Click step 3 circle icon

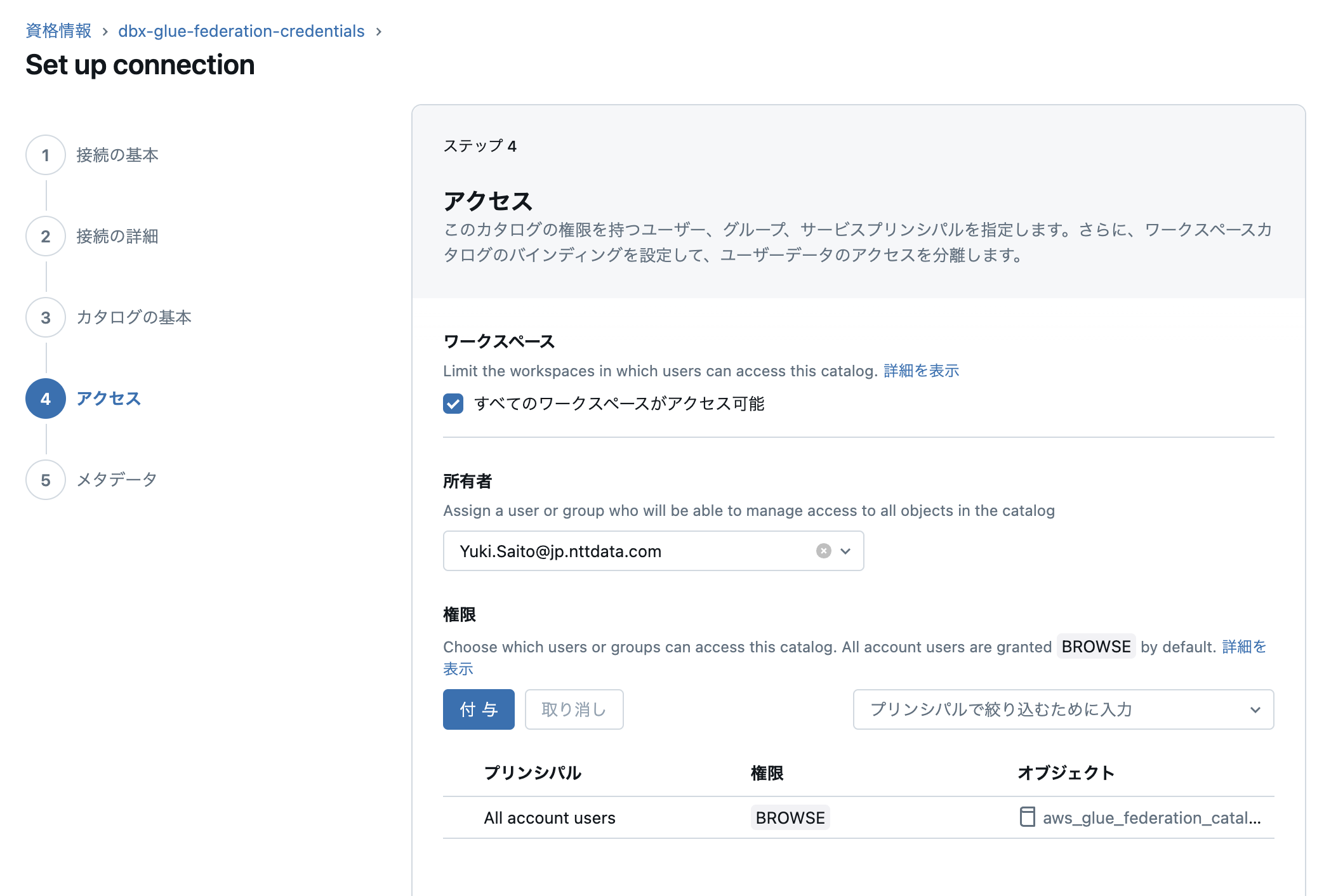(46, 317)
